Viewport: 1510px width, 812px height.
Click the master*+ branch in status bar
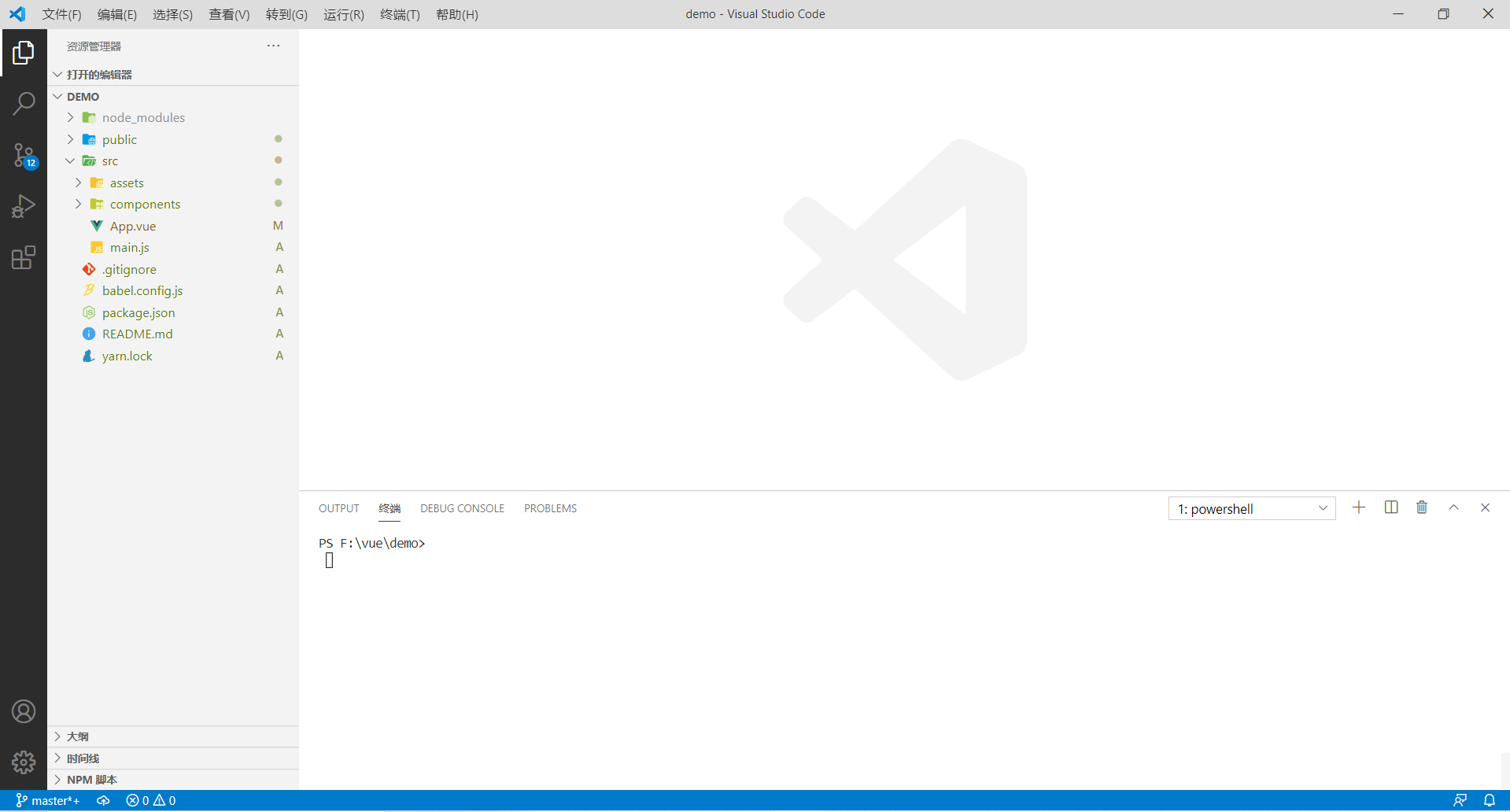click(x=49, y=800)
